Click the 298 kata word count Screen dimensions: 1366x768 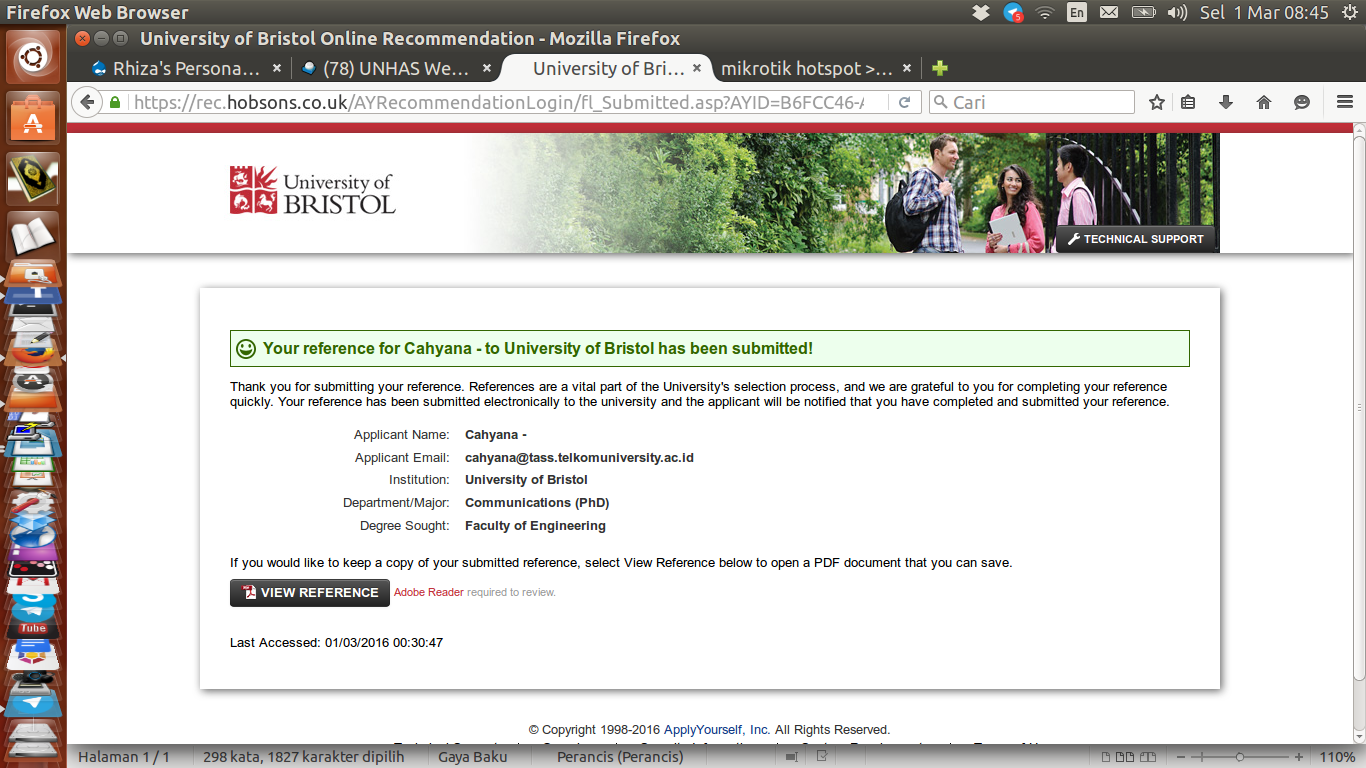pos(303,757)
